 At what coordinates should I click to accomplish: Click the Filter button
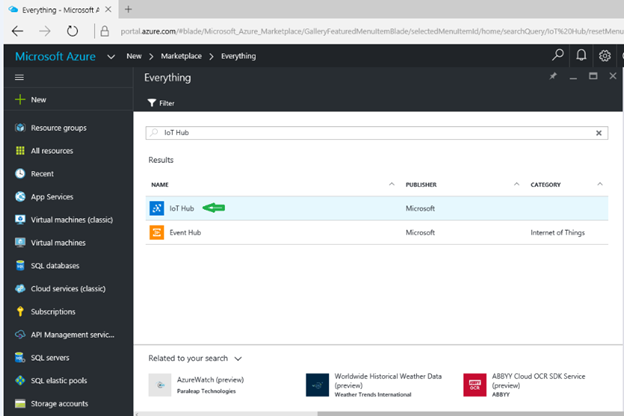pos(160,103)
